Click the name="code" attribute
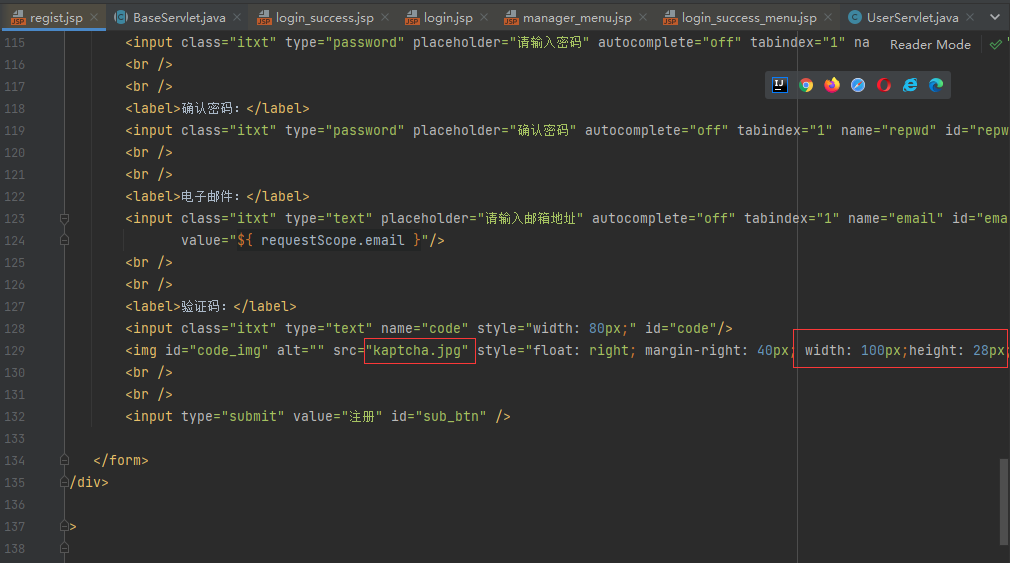The width and height of the screenshot is (1010, 563). (x=424, y=329)
